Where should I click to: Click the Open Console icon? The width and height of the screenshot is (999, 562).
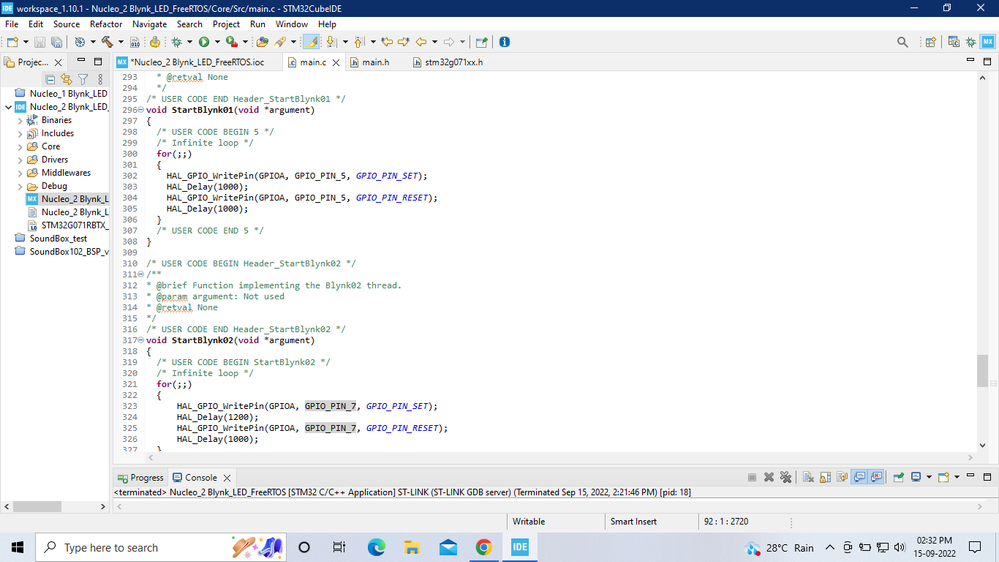(944, 477)
